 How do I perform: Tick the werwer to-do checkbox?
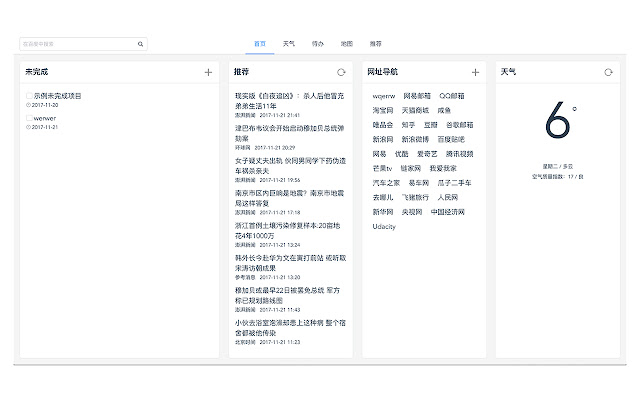29,118
